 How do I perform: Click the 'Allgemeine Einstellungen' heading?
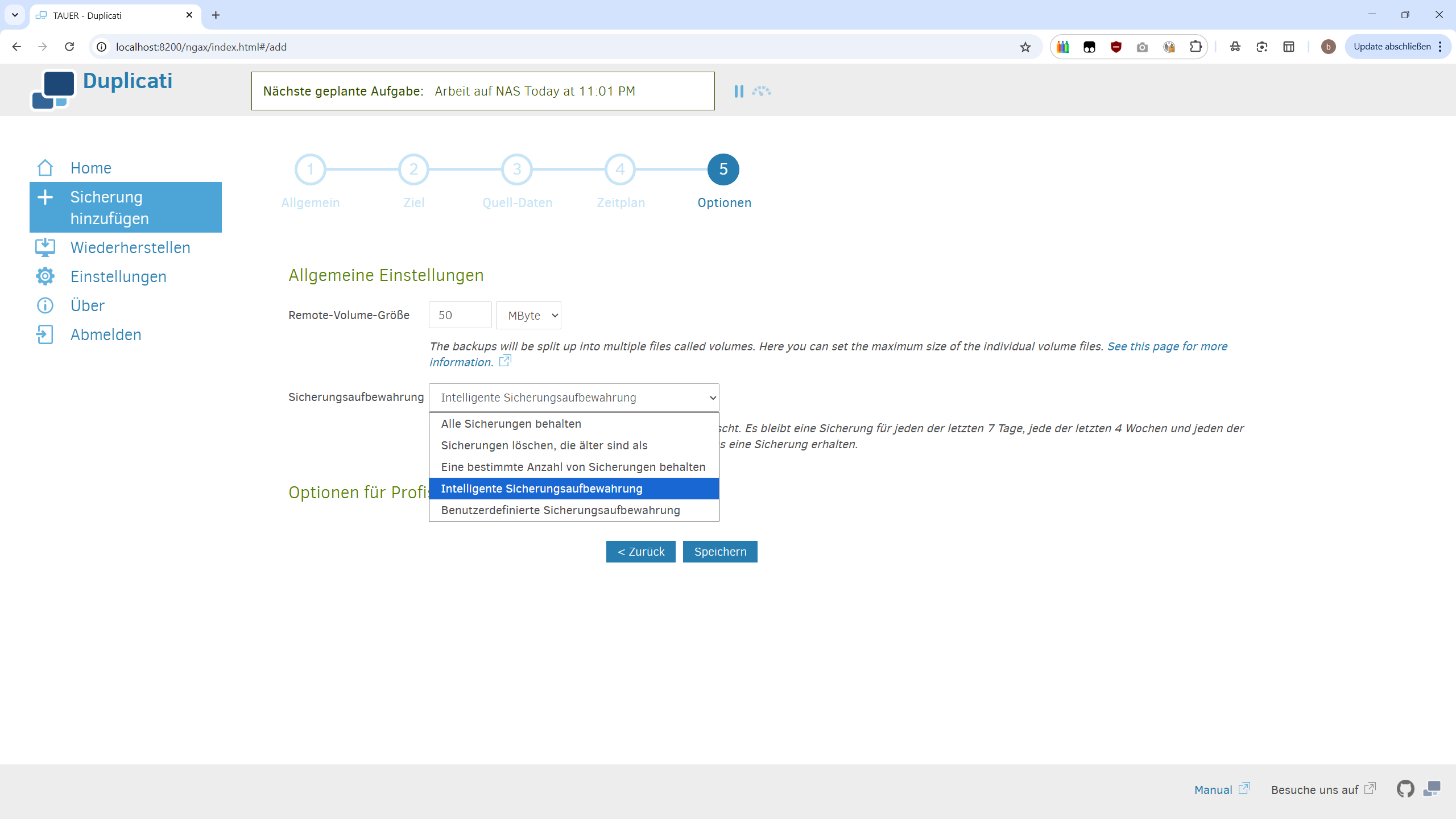pos(386,275)
